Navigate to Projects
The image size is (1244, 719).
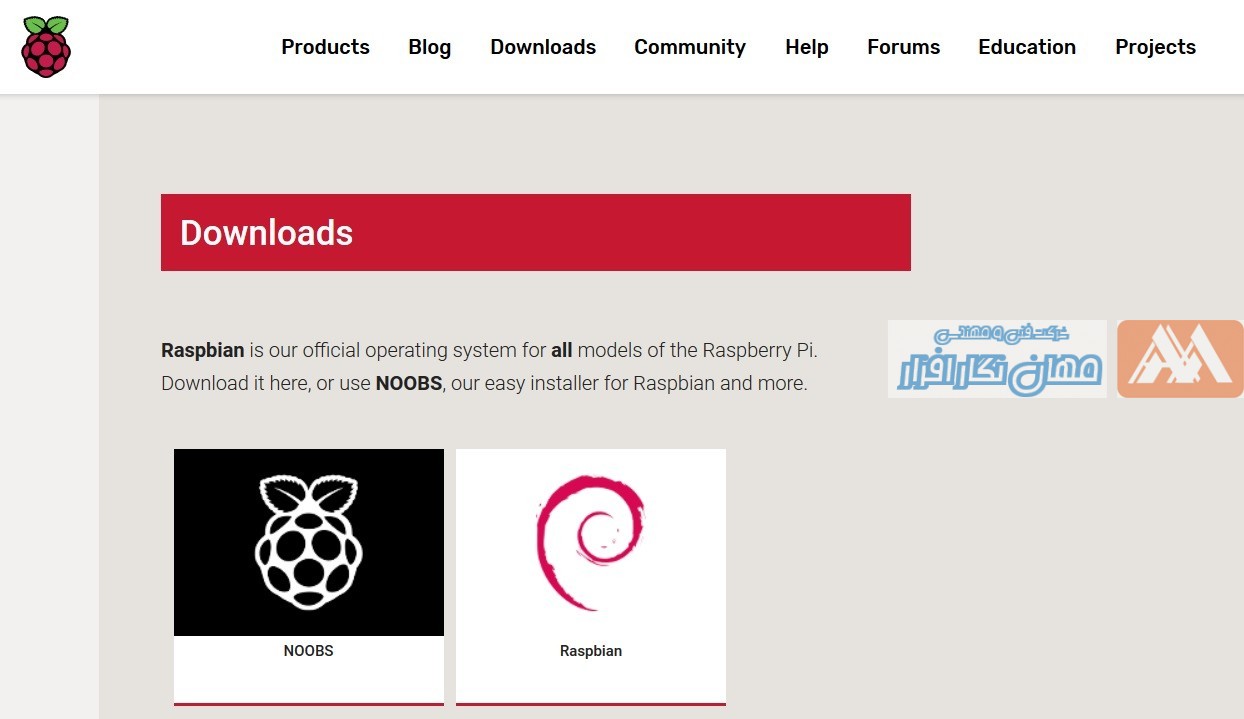click(1155, 47)
